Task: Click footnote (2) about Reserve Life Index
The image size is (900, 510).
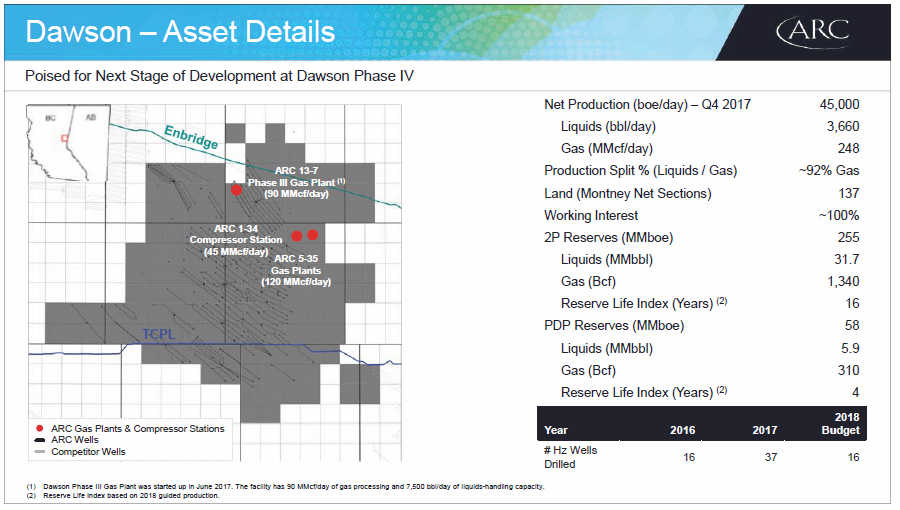Action: tap(123, 496)
